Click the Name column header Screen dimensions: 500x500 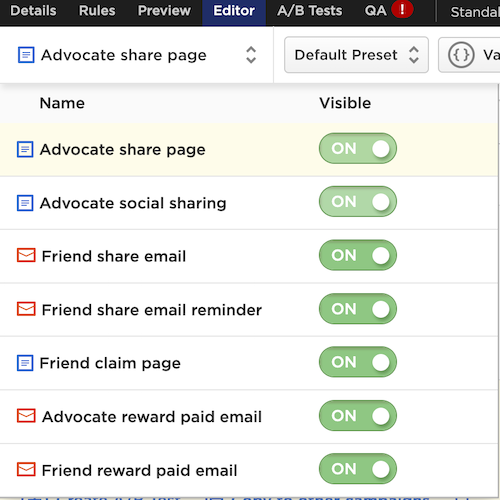[x=62, y=103]
